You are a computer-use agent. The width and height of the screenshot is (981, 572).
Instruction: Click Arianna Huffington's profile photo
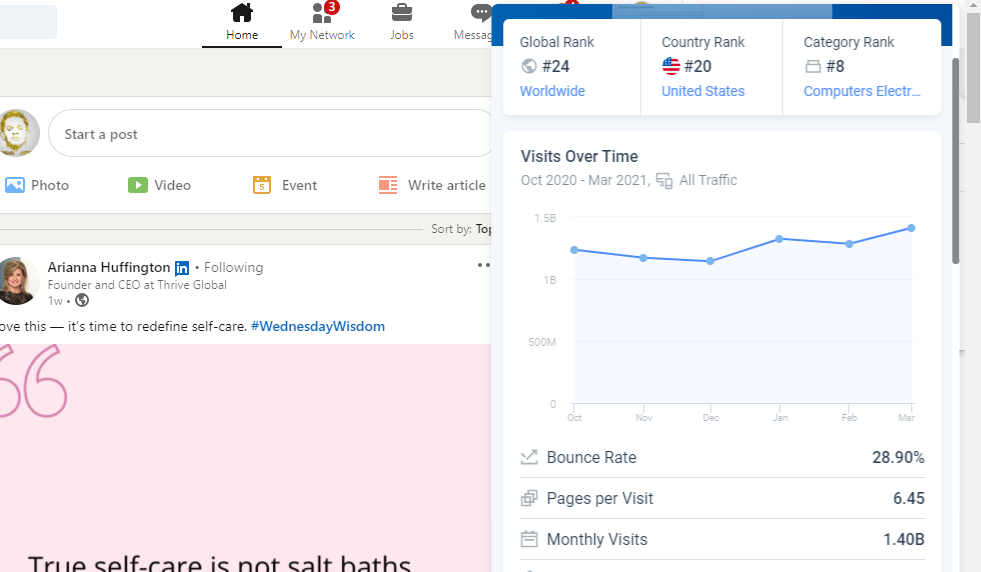point(17,281)
